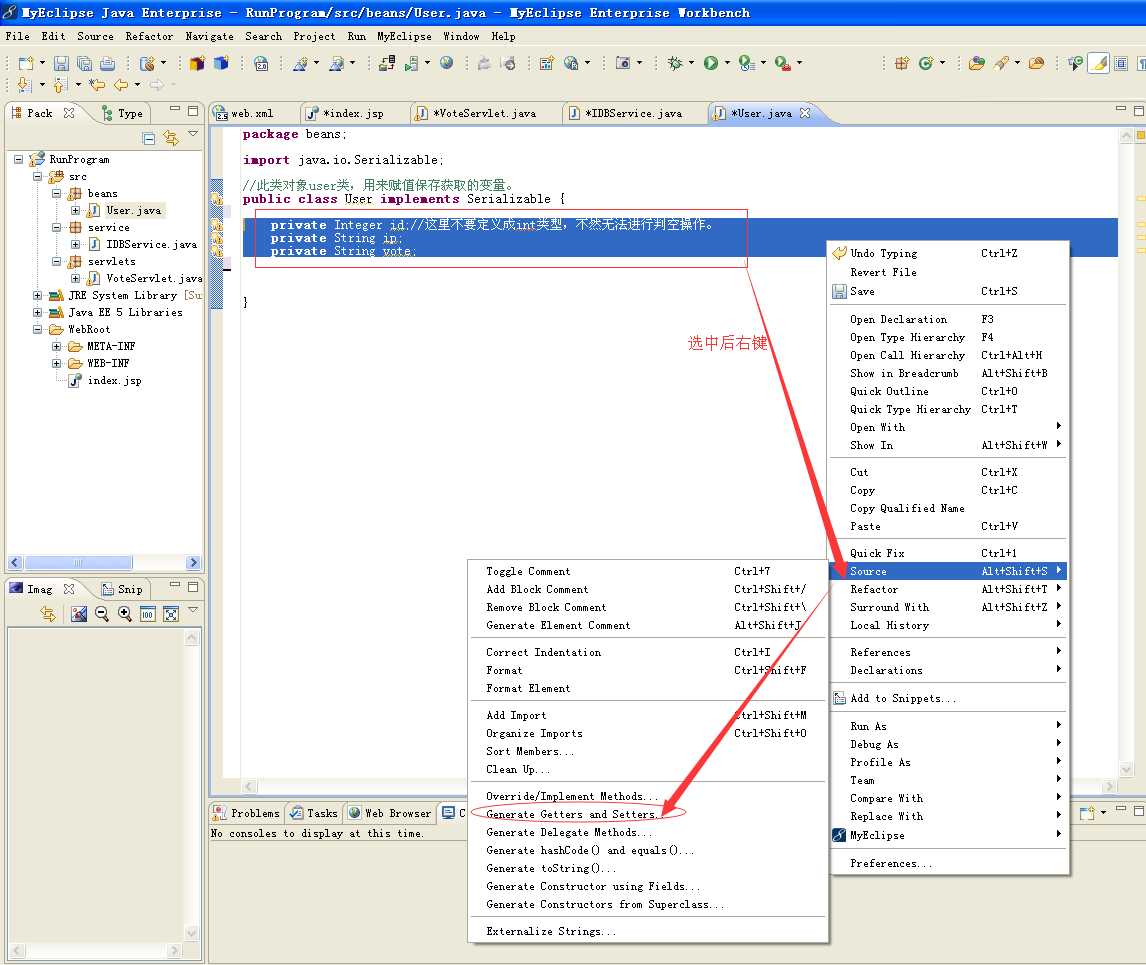The image size is (1146, 965).
Task: Click the New file wizard toolbar icon
Action: pyautogui.click(x=26, y=64)
